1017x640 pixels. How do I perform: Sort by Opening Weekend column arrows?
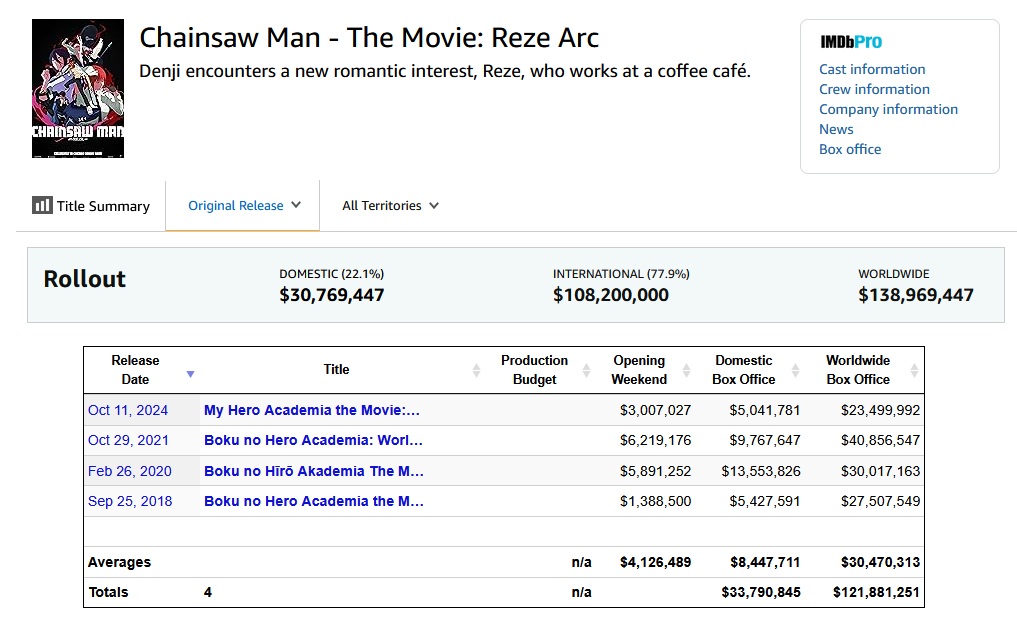tap(686, 370)
